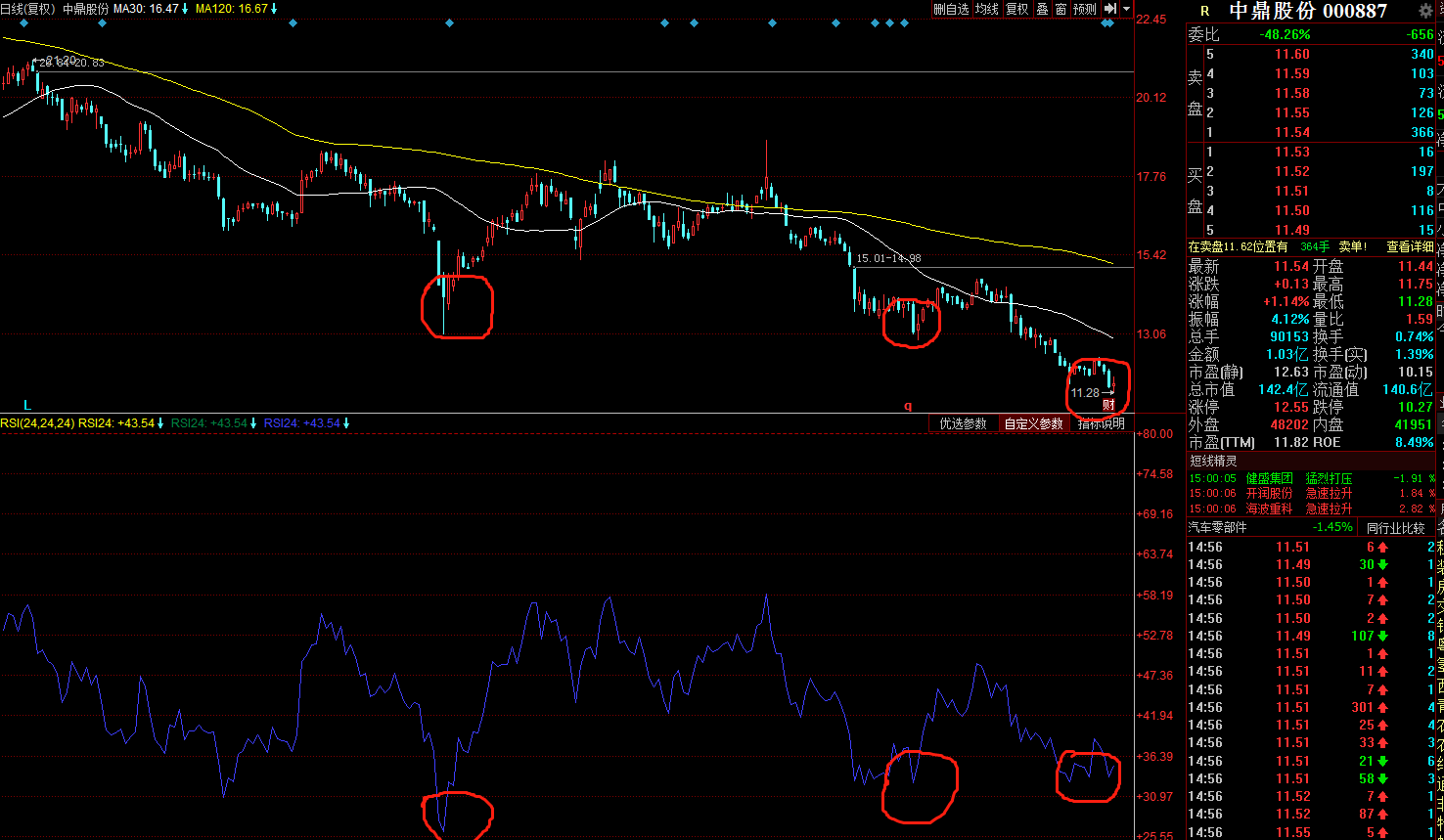
Task: Click the blue RSI24 down arrow
Action: coord(346,423)
